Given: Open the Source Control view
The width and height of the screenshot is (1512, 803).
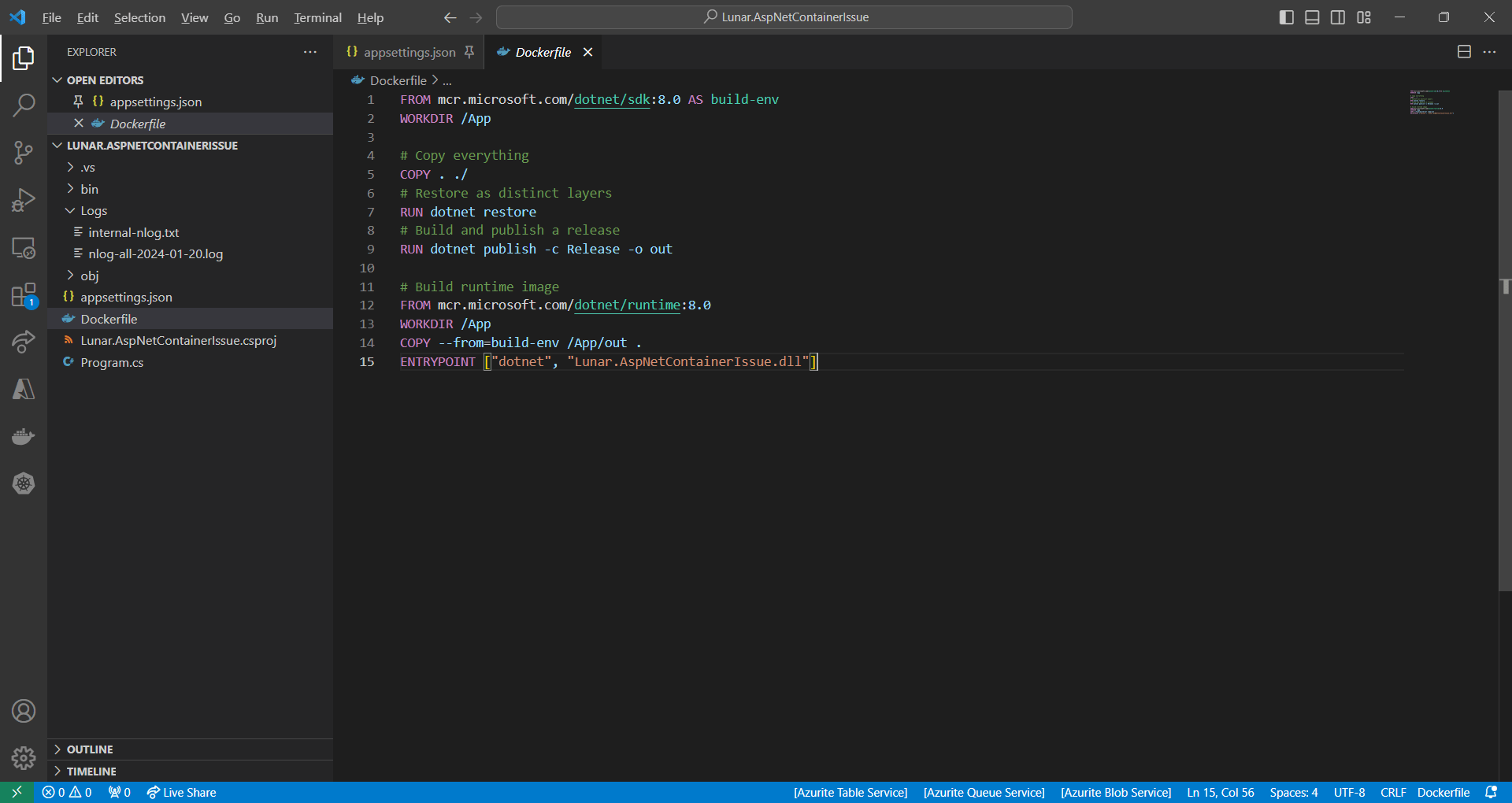Looking at the screenshot, I should (x=24, y=153).
